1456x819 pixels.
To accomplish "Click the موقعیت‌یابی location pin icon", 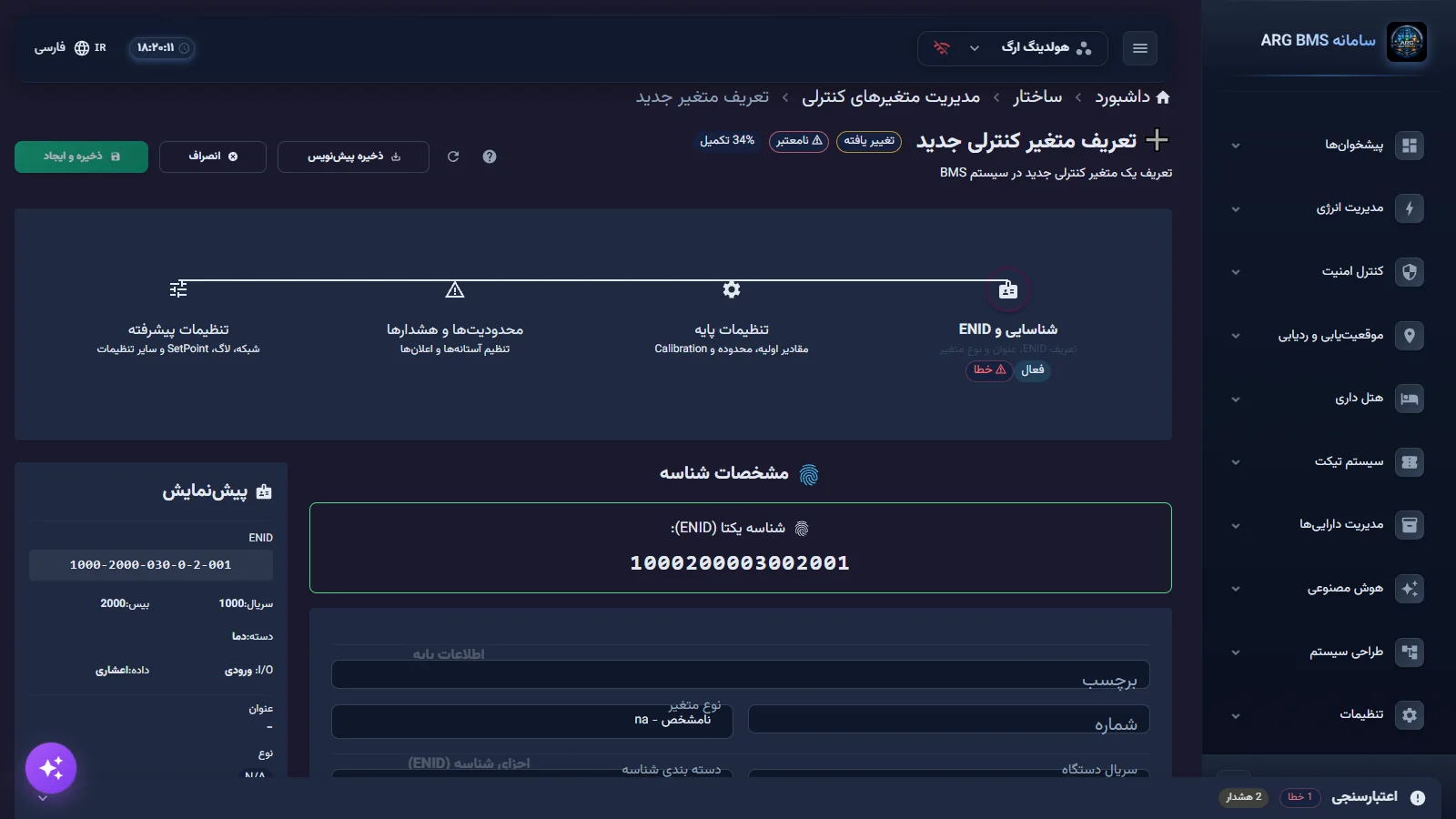I will [x=1410, y=336].
